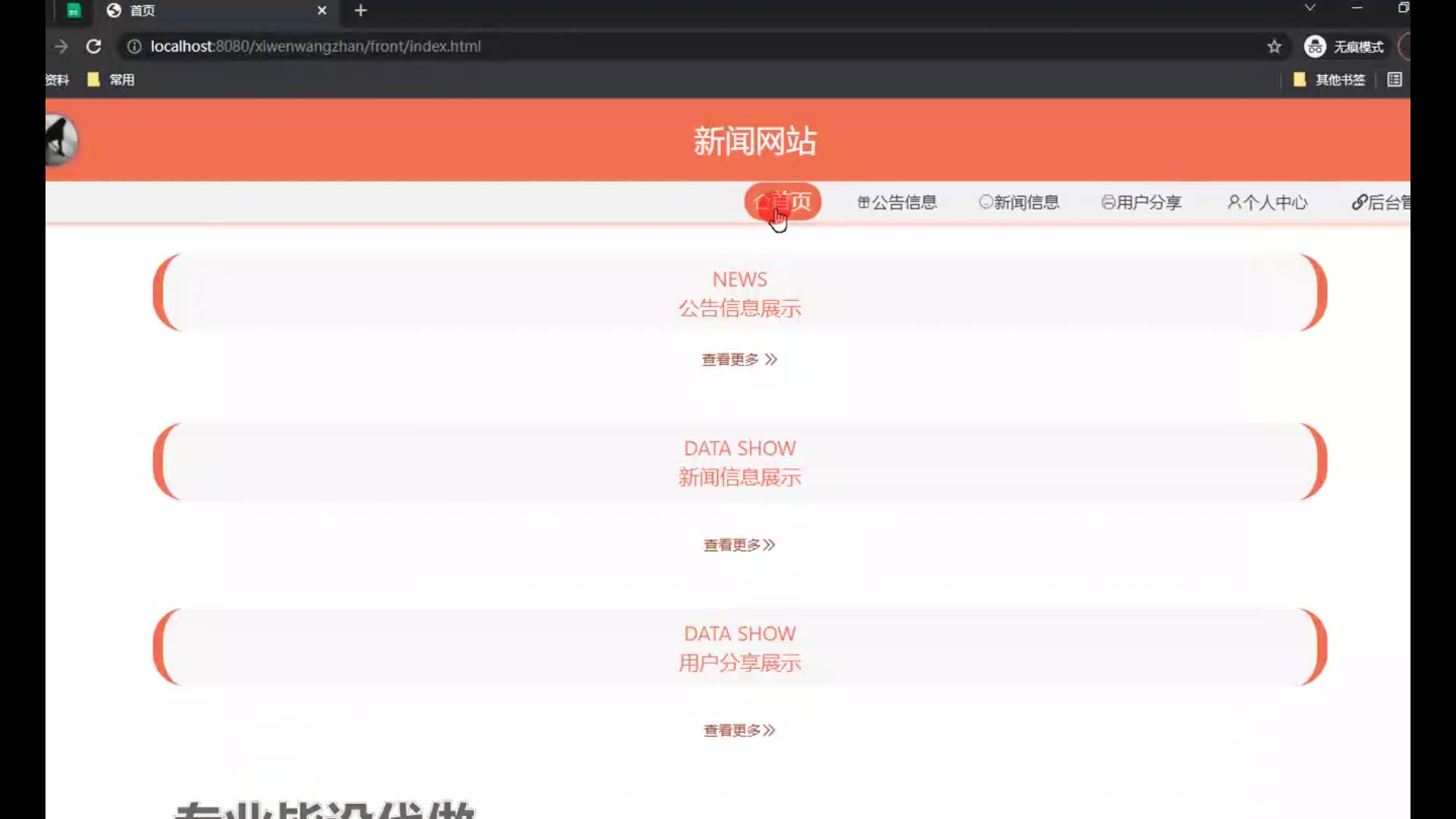Click the browser reload icon
Screen dimensions: 1456x819
click(x=93, y=46)
